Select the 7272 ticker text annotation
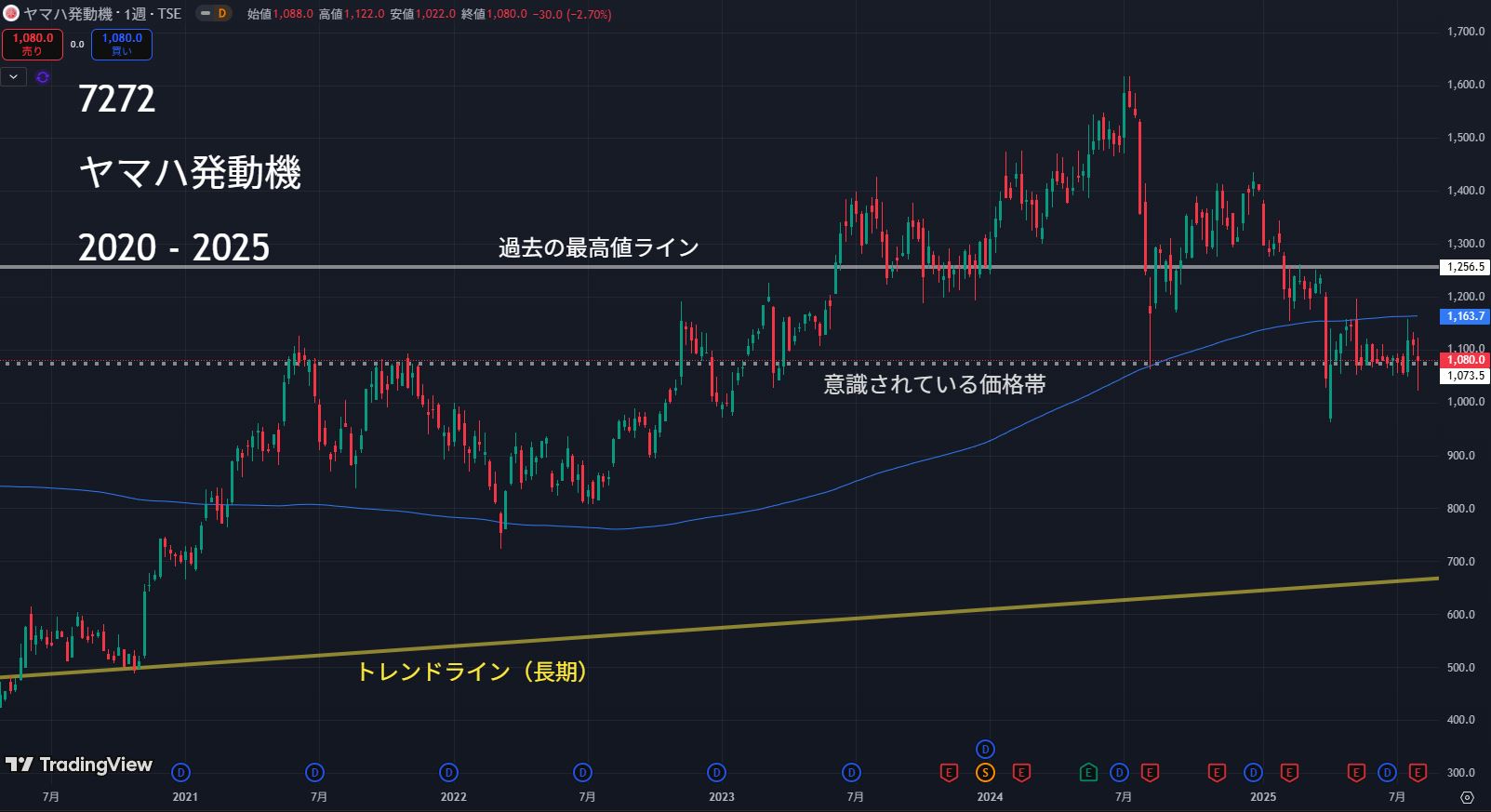Viewport: 1491px width, 812px height. [116, 99]
